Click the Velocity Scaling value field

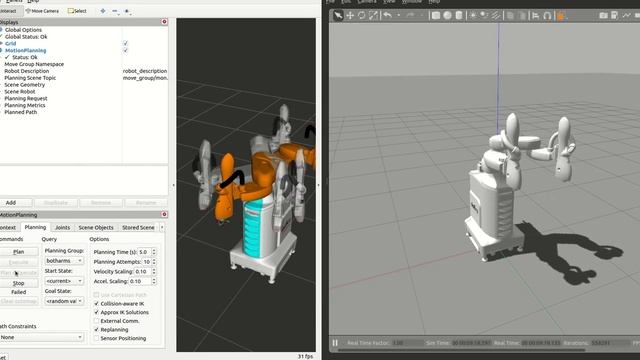coord(142,271)
